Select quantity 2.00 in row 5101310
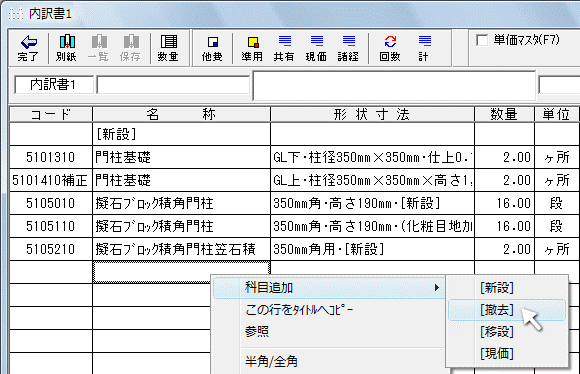The image size is (580, 374). (505, 157)
